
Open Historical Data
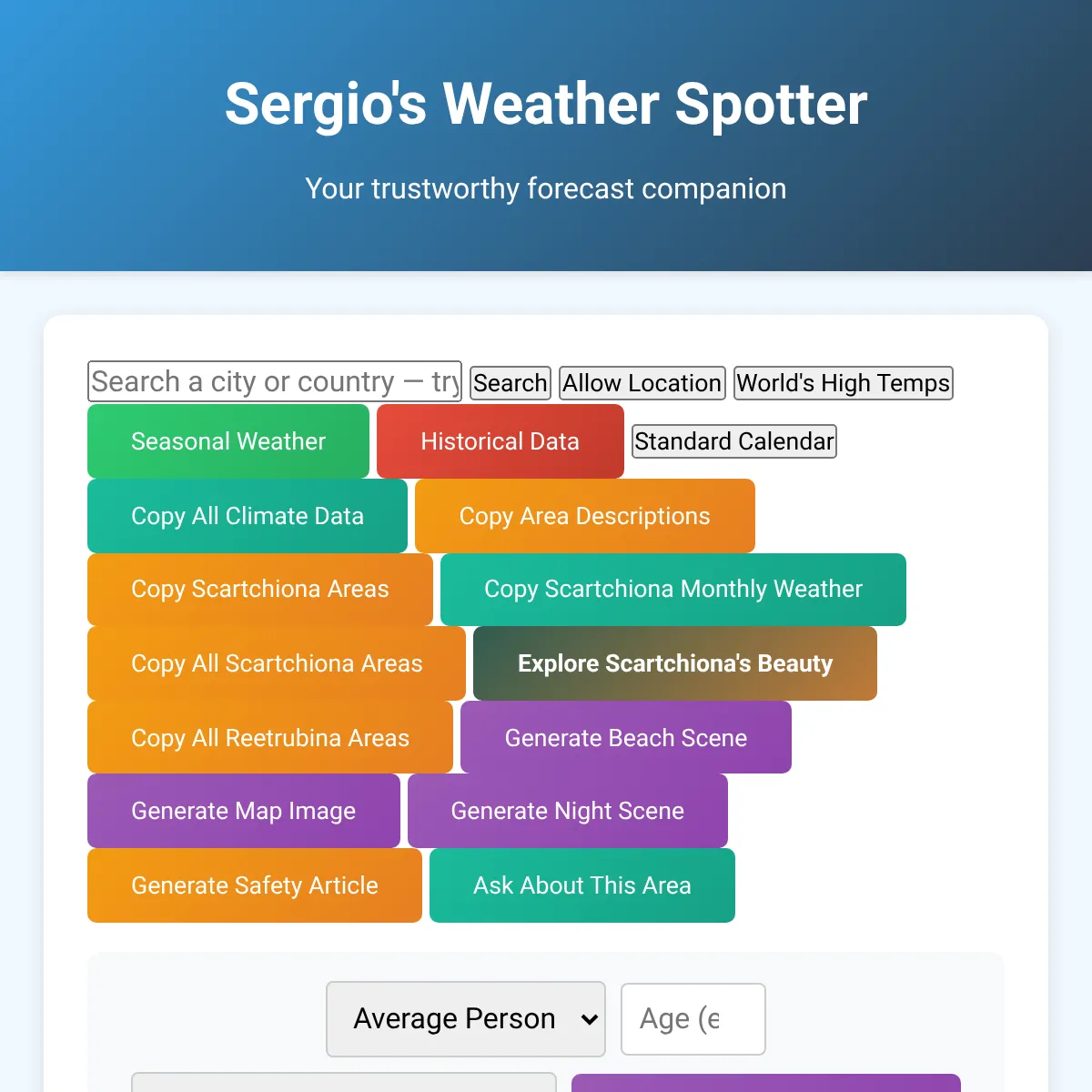[500, 441]
